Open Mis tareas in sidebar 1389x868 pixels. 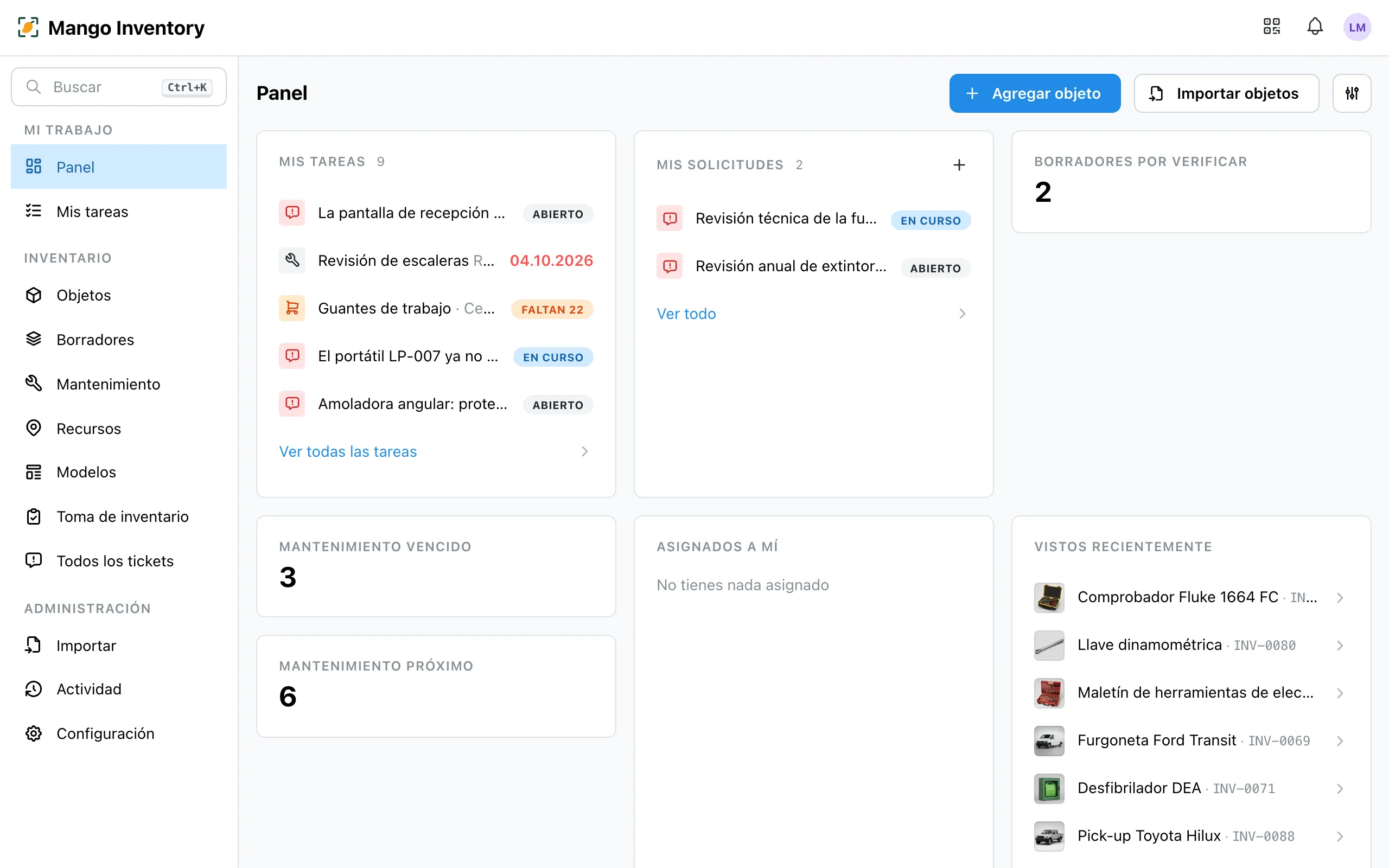click(119, 211)
